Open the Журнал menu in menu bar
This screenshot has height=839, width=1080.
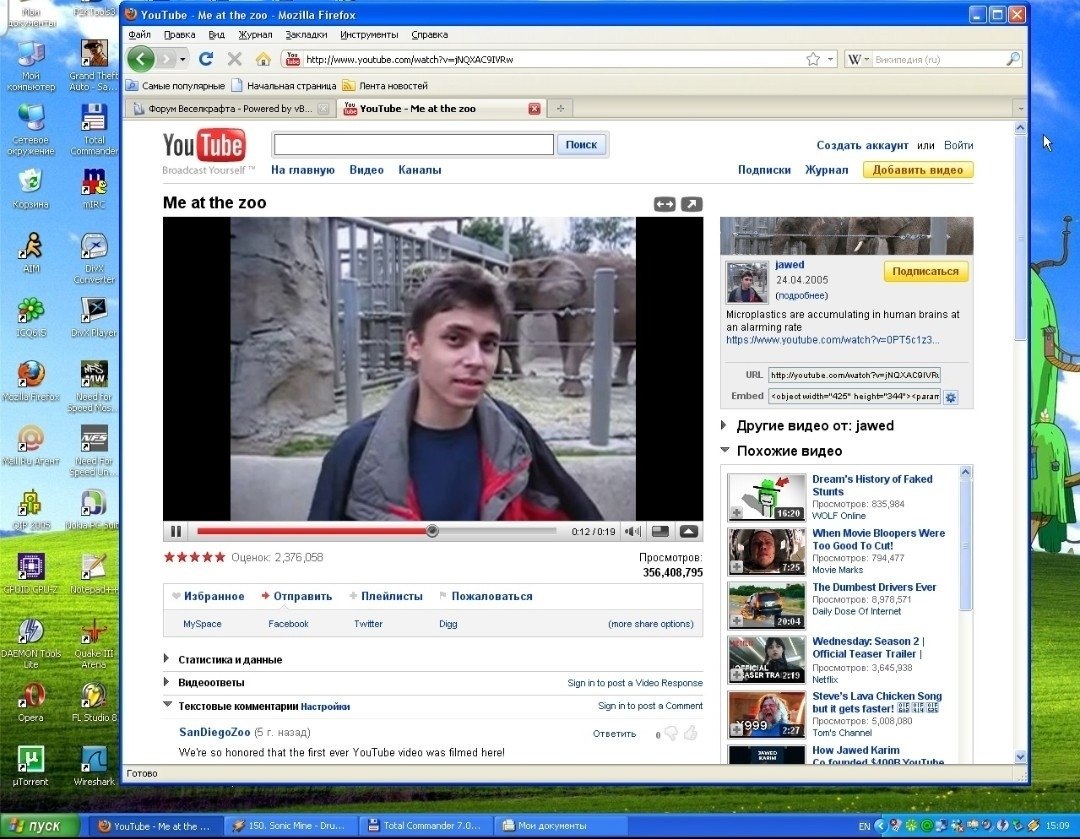(255, 34)
